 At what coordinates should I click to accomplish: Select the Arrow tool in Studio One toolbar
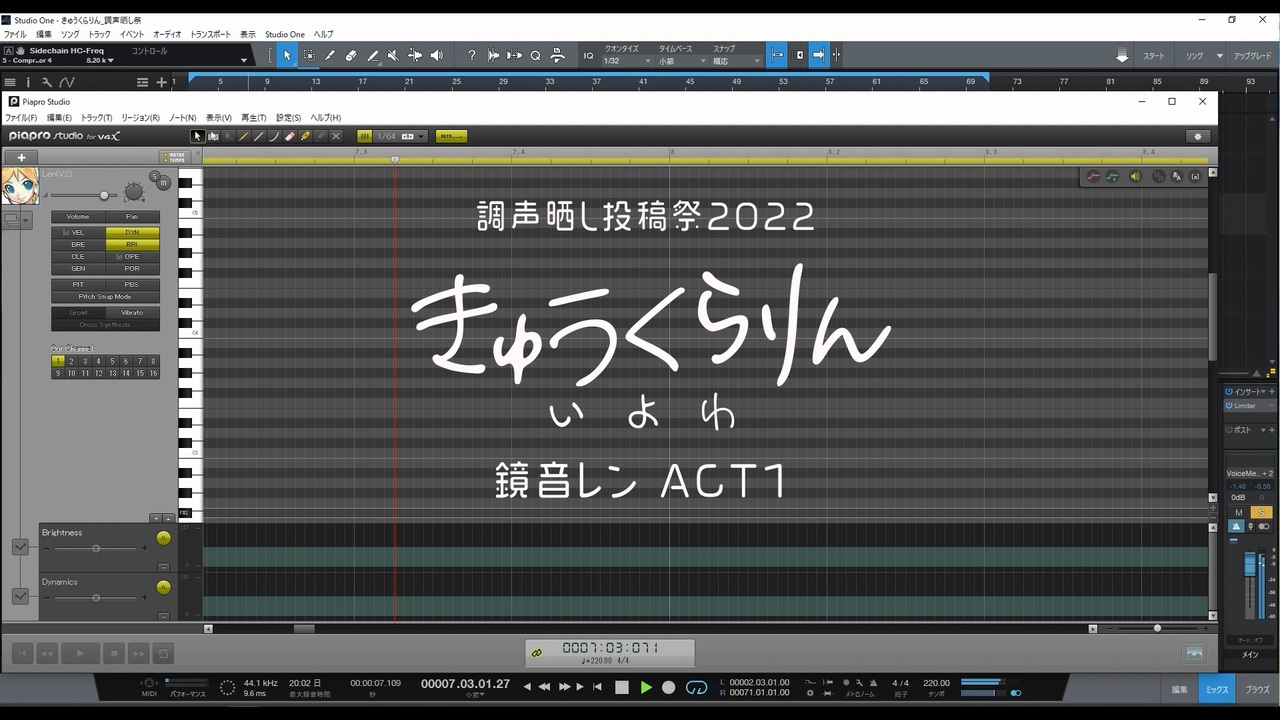287,56
